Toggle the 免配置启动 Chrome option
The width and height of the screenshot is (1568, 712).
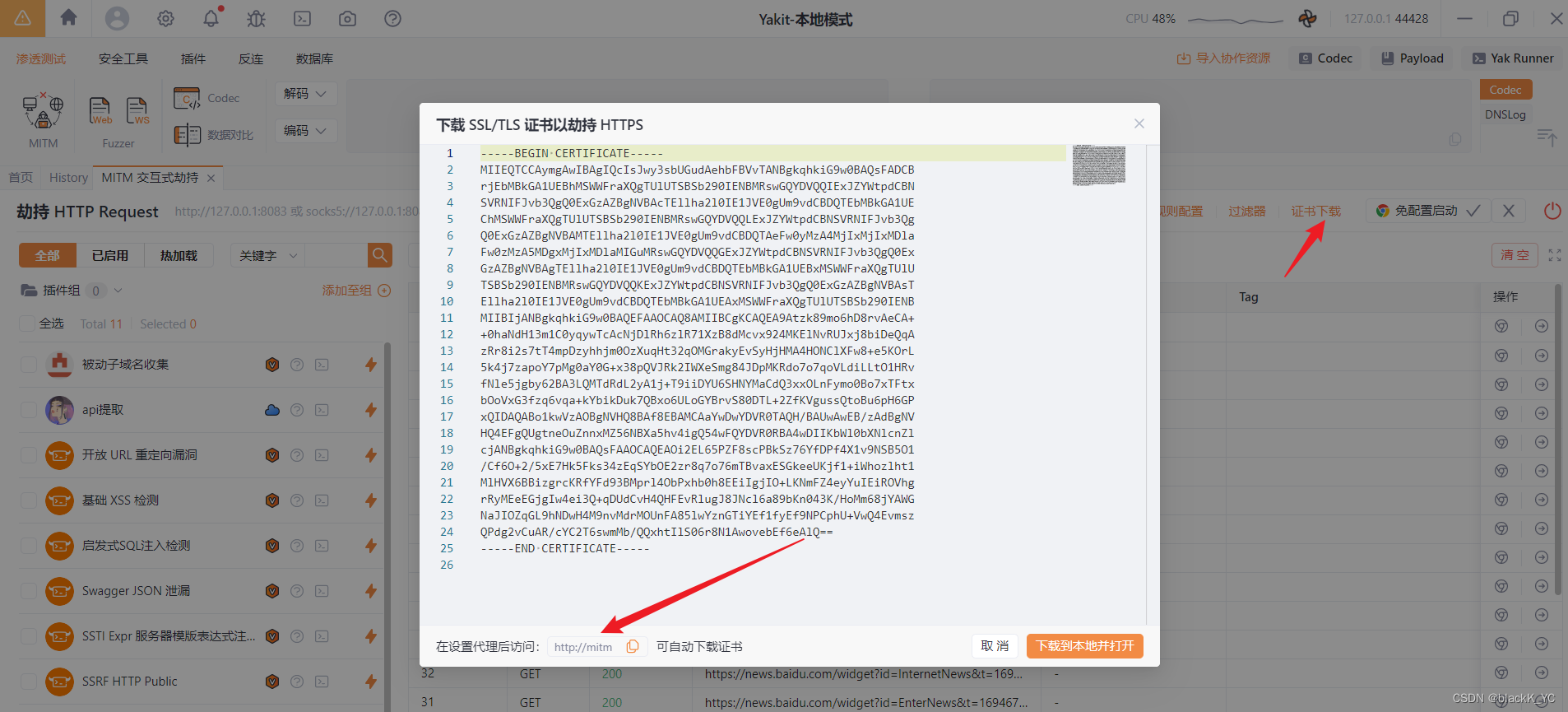click(x=1428, y=211)
